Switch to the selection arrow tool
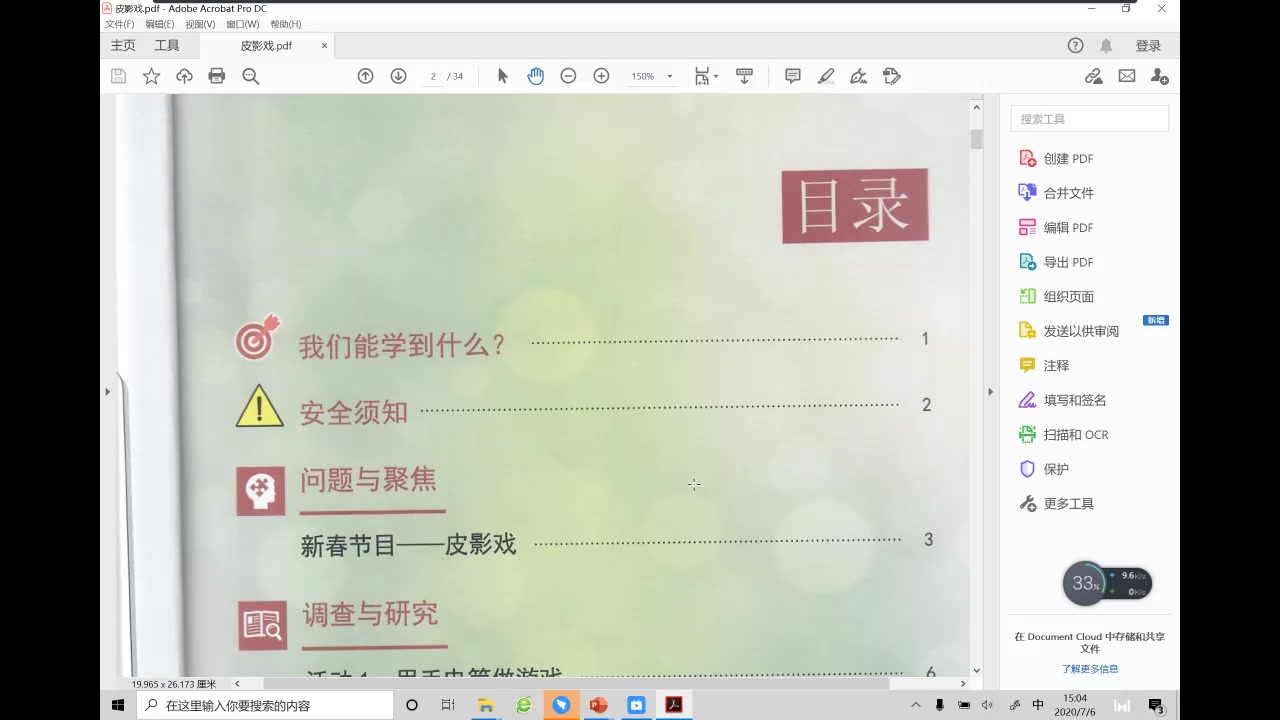The width and height of the screenshot is (1280, 720). (502, 75)
